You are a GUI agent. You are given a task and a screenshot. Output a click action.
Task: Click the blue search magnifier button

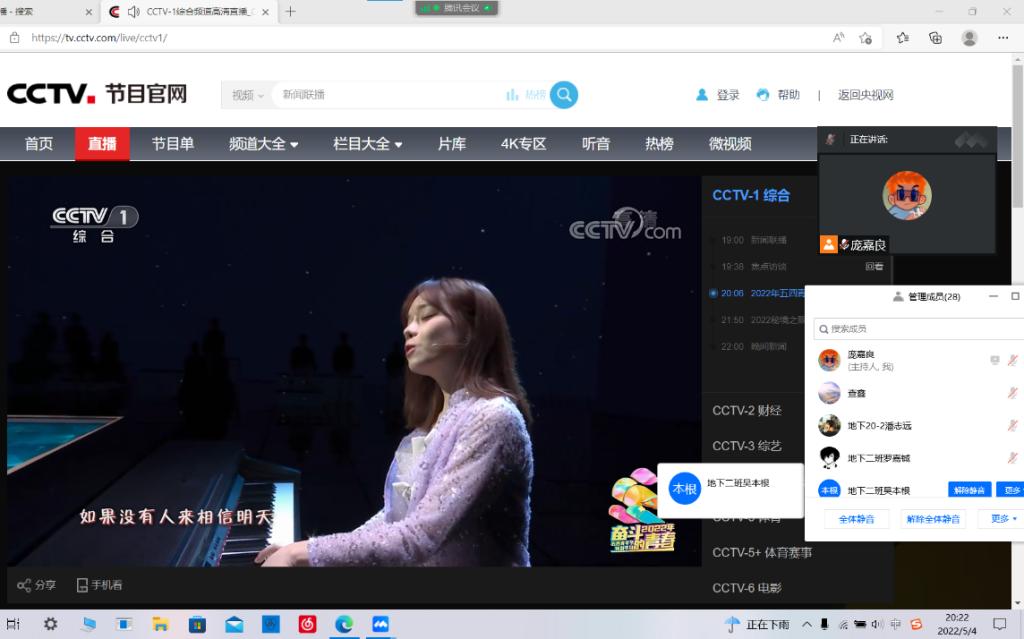(564, 95)
